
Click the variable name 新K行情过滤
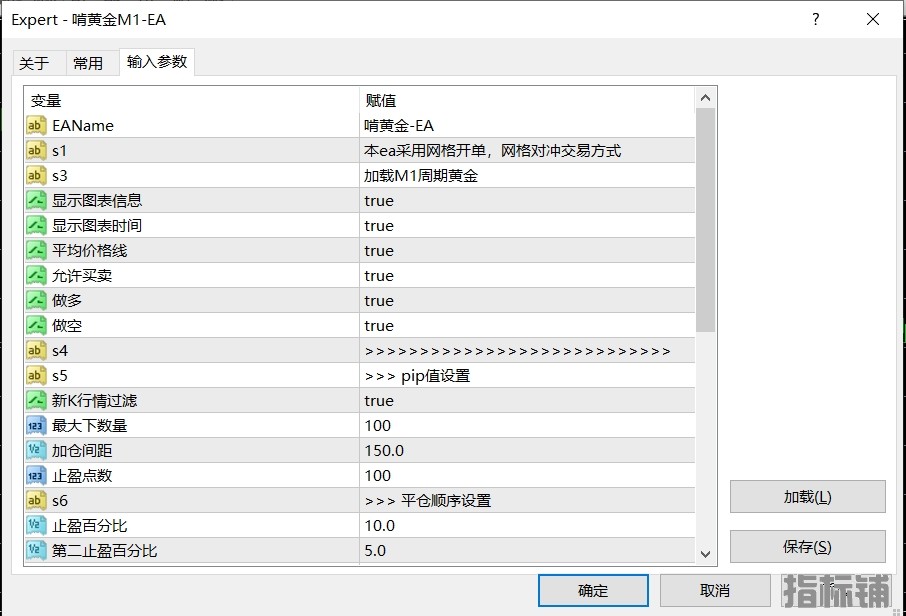tap(95, 400)
